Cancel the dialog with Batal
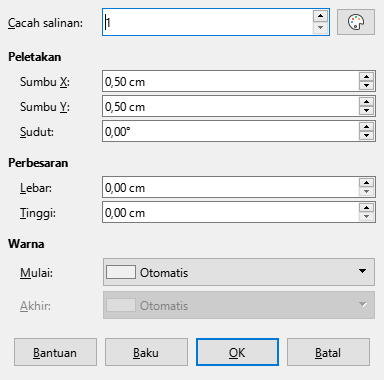 (328, 352)
